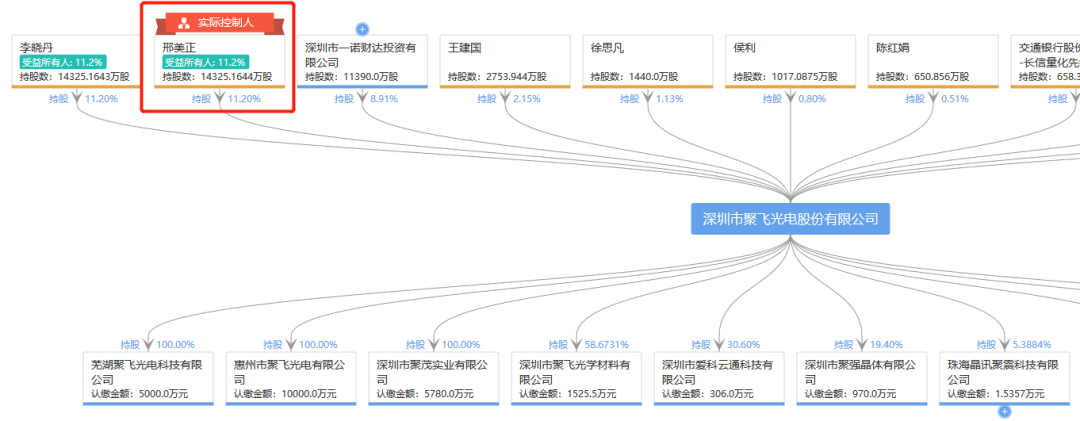The height and width of the screenshot is (421, 1080).
Task: Click 受益所有人 badge on 李晓丹 card
Action: pos(63,62)
